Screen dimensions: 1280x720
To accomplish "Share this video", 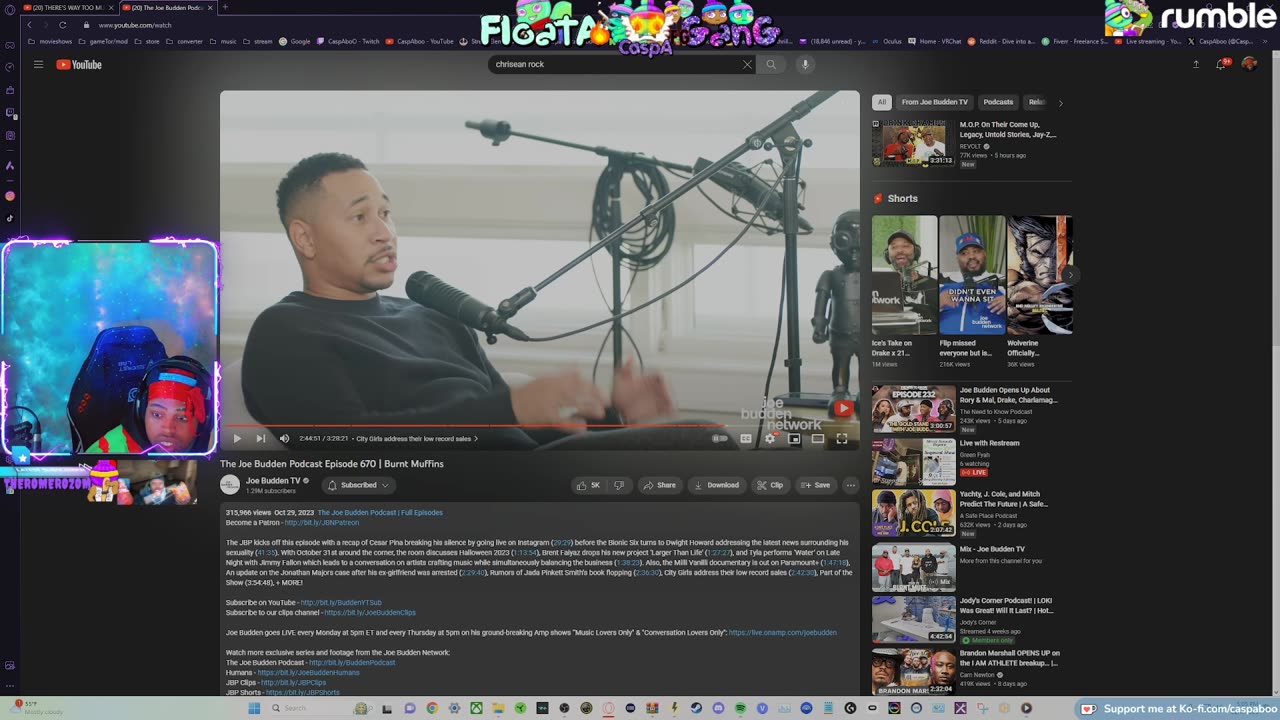I will (x=660, y=485).
